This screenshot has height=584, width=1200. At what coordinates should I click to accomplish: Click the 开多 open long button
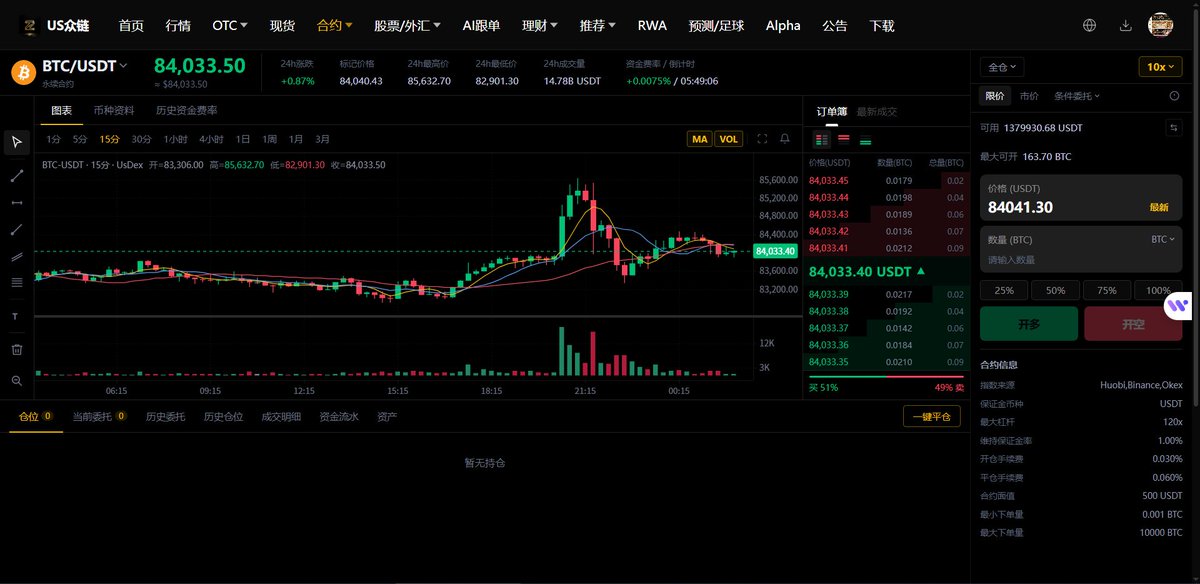tap(1029, 324)
